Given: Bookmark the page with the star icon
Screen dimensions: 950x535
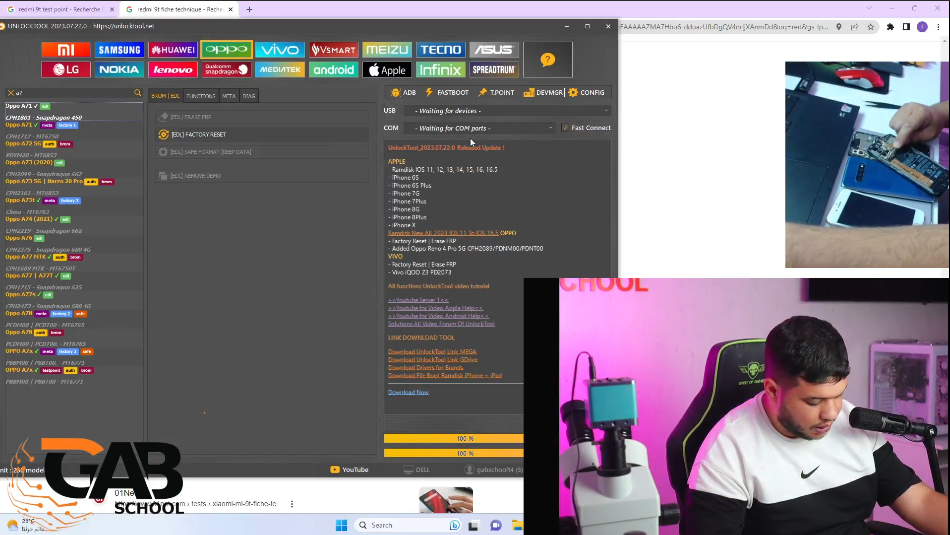Looking at the screenshot, I should coord(871,27).
